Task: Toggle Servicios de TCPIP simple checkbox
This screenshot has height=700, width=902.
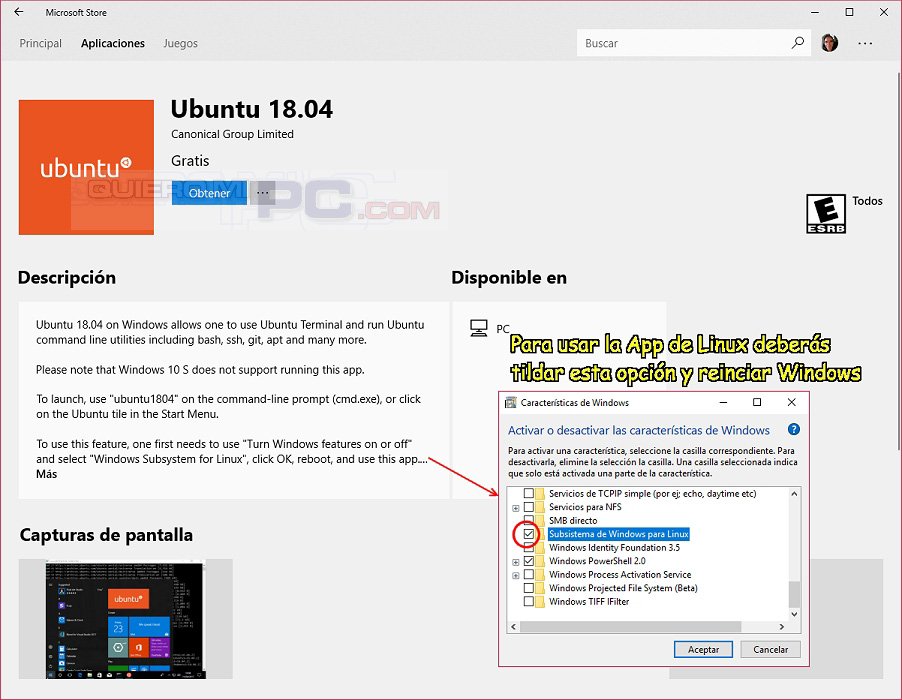Action: [x=529, y=494]
